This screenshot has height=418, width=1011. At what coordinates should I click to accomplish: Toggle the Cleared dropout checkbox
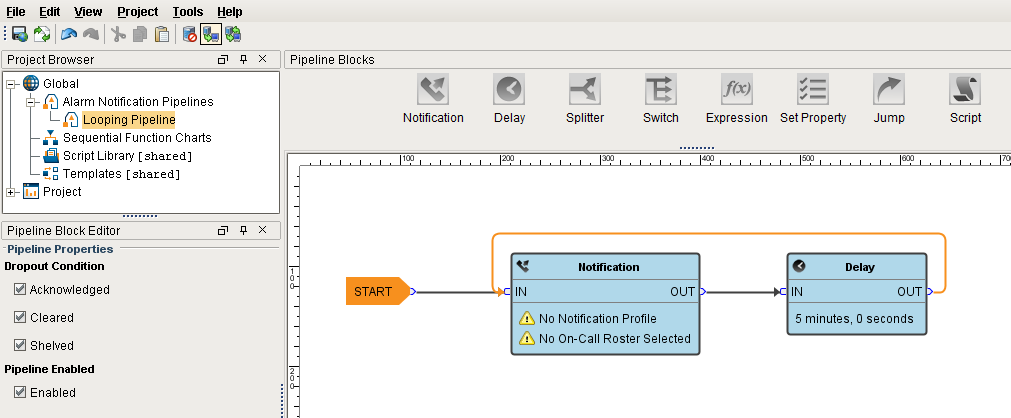[19, 317]
